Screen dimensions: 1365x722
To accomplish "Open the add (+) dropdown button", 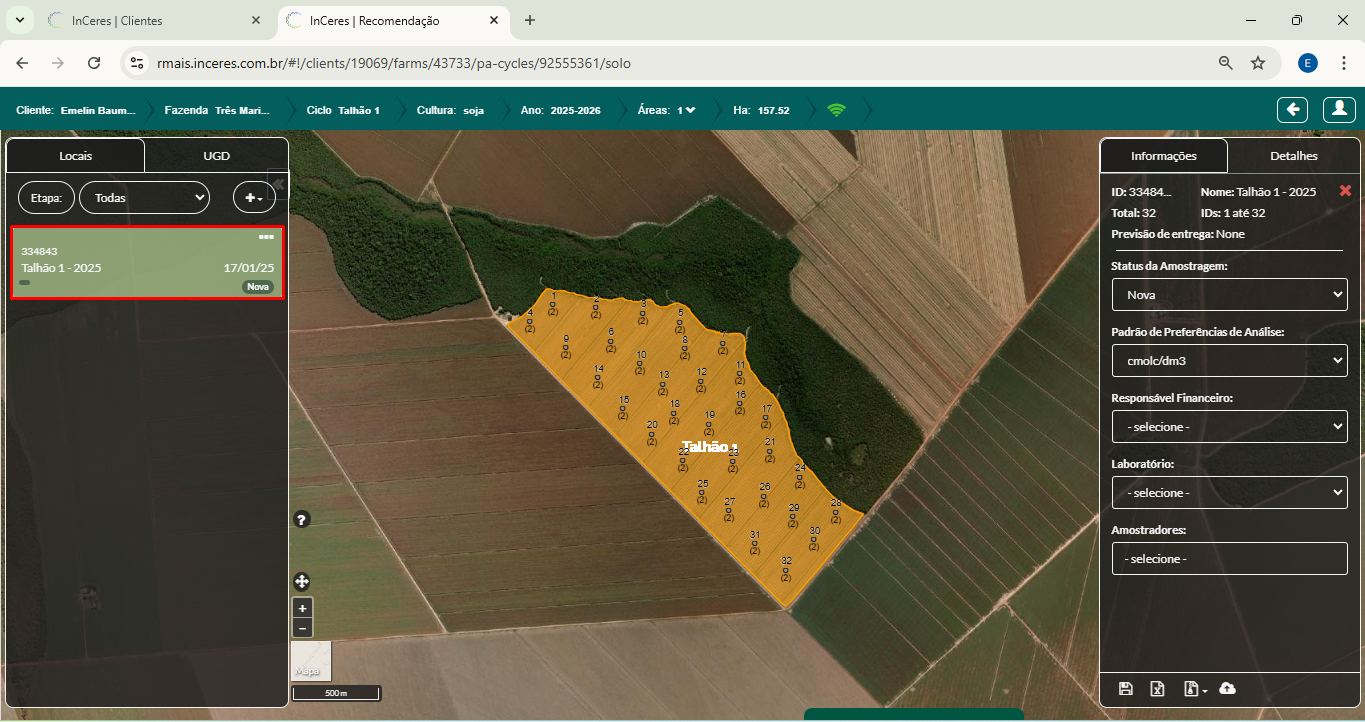I will pos(254,198).
